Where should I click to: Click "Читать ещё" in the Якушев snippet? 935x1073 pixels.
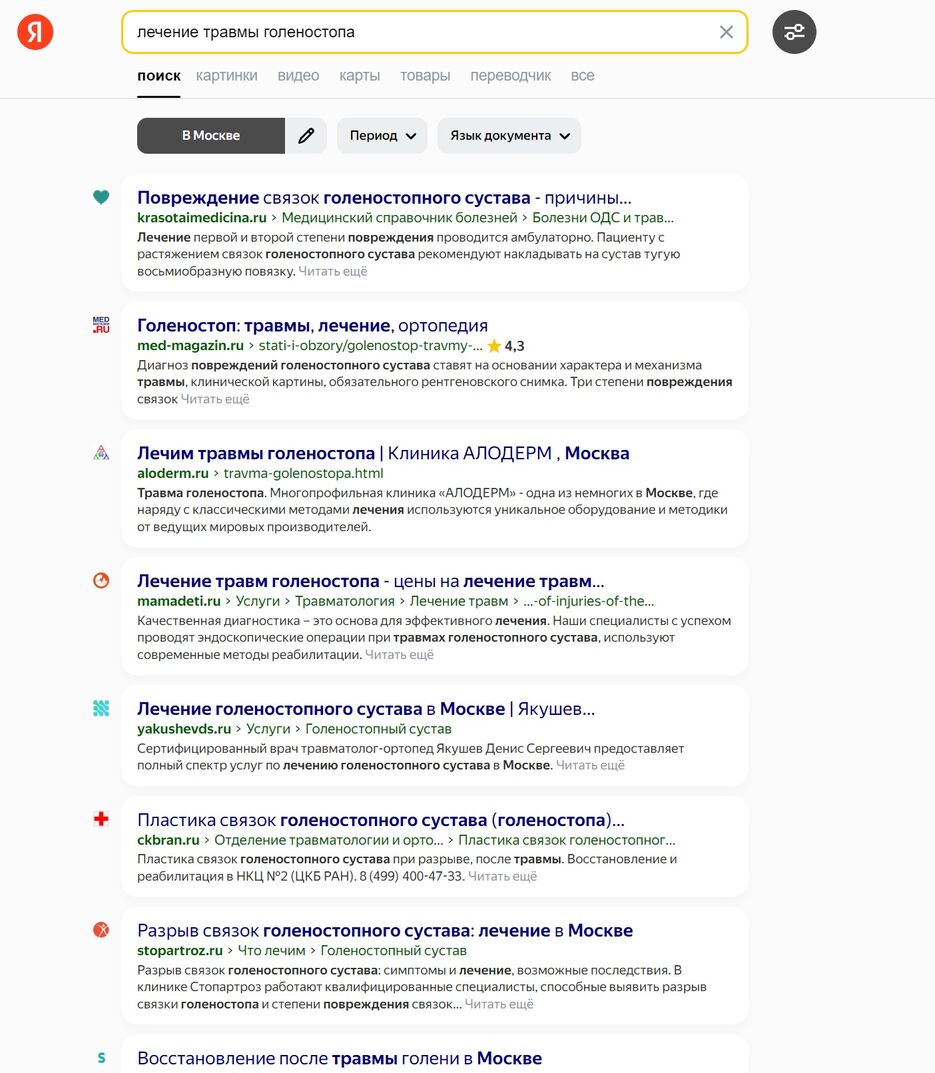590,765
